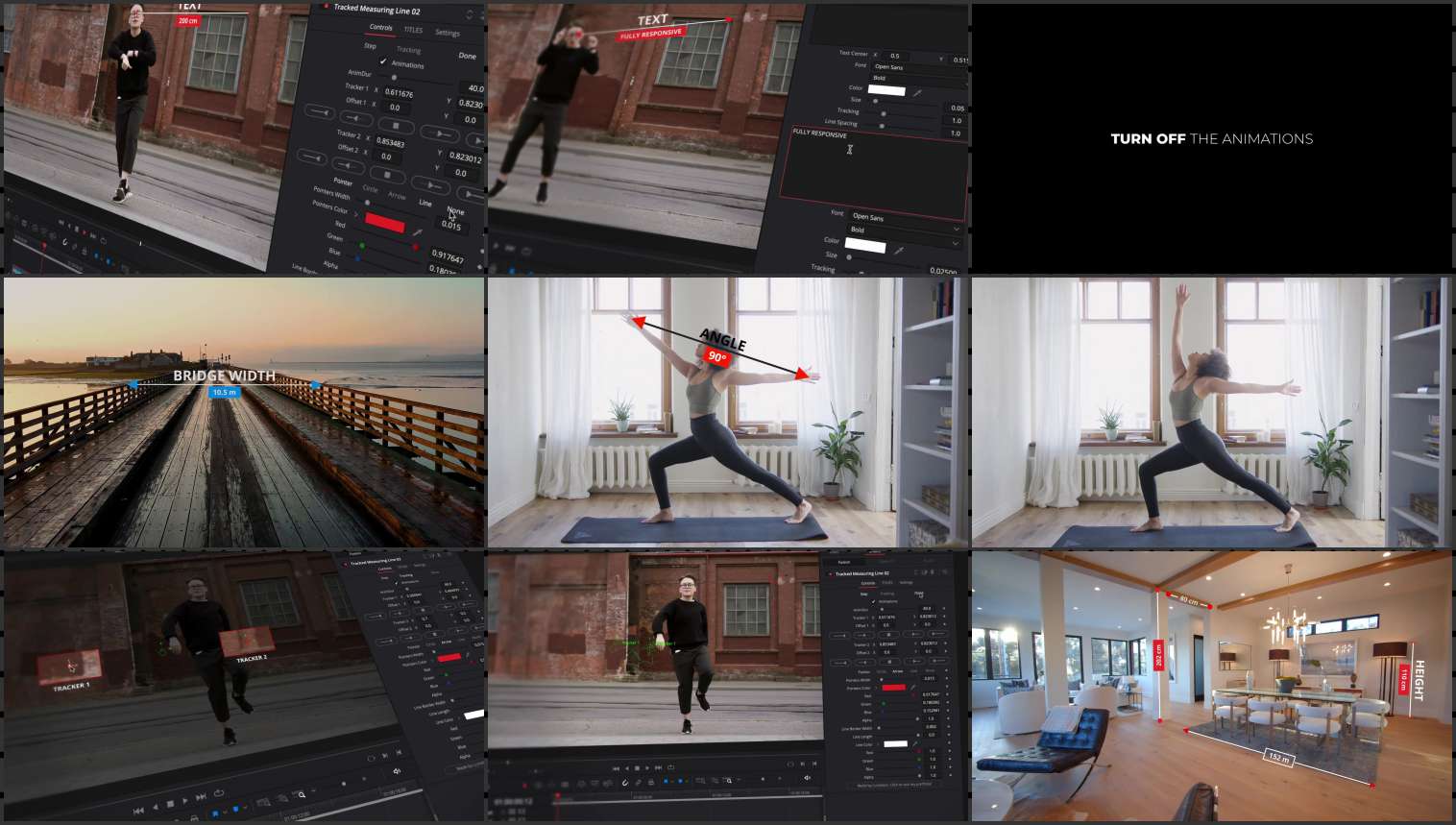Image resolution: width=1456 pixels, height=825 pixels.
Task: Click the Done step in top-left inspector
Action: pos(467,56)
